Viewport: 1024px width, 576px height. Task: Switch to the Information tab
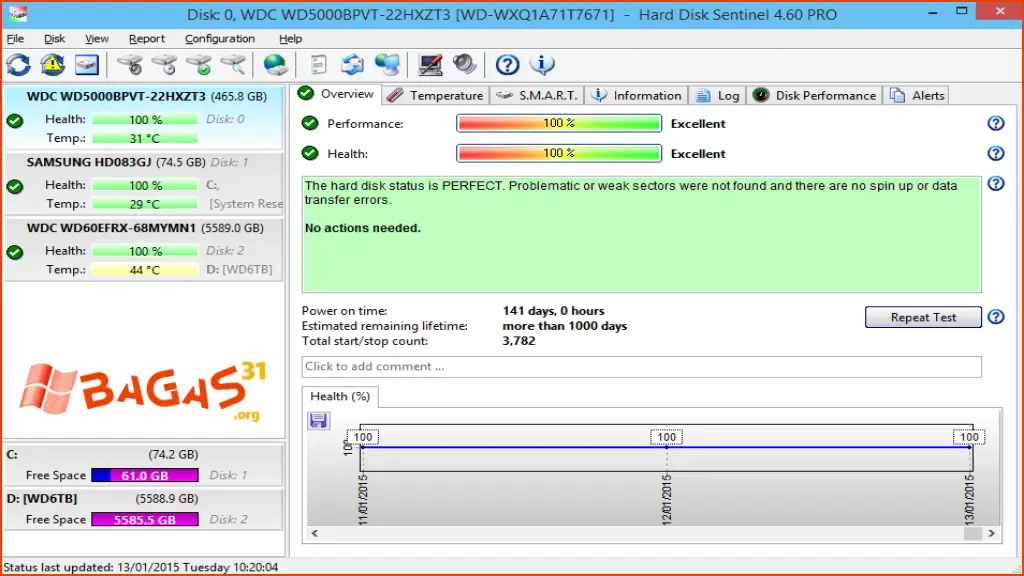(x=636, y=95)
